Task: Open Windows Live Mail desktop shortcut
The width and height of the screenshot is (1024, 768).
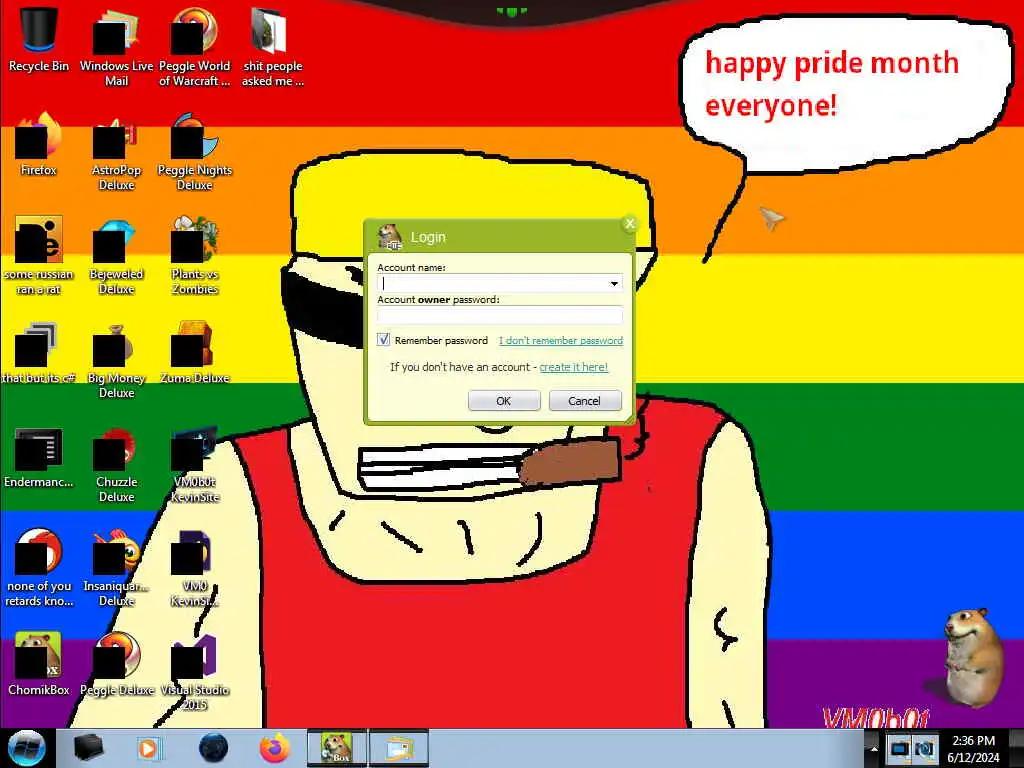Action: coord(116,46)
